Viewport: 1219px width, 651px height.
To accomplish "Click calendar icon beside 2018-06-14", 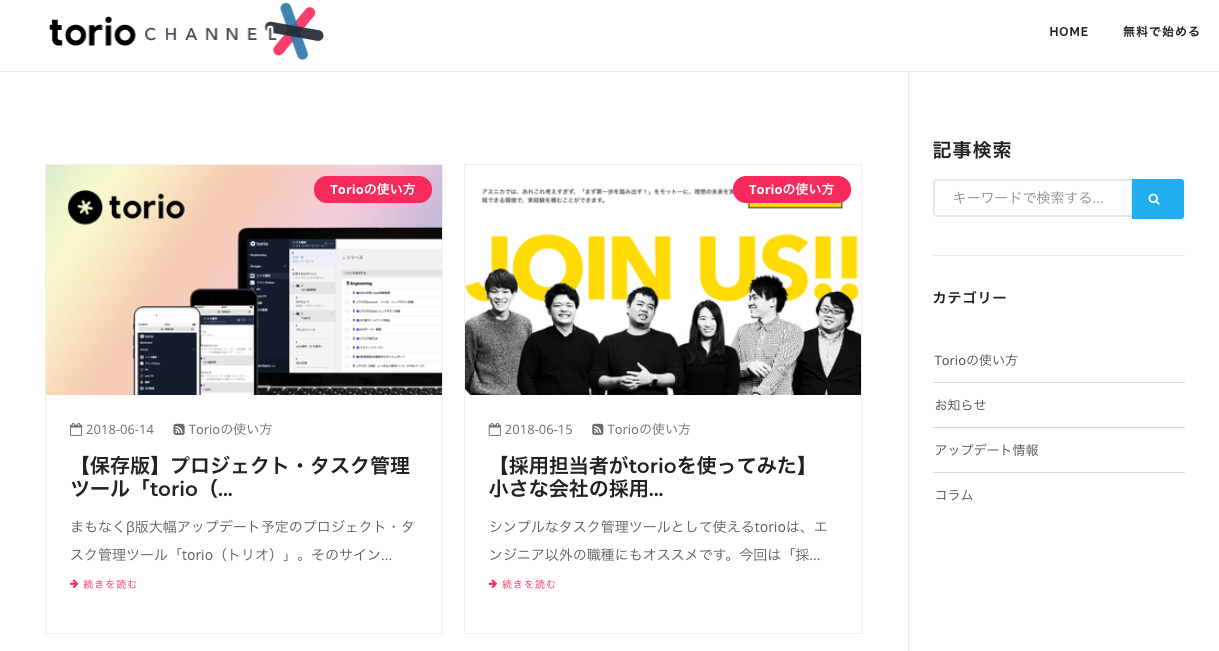I will [76, 429].
